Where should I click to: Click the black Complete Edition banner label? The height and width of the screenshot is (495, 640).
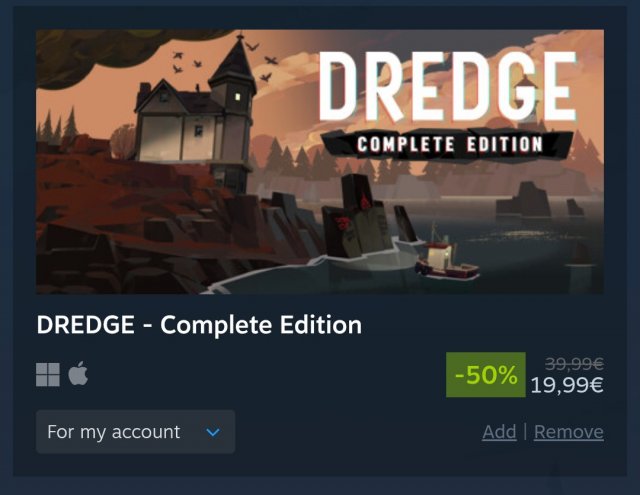tap(447, 145)
